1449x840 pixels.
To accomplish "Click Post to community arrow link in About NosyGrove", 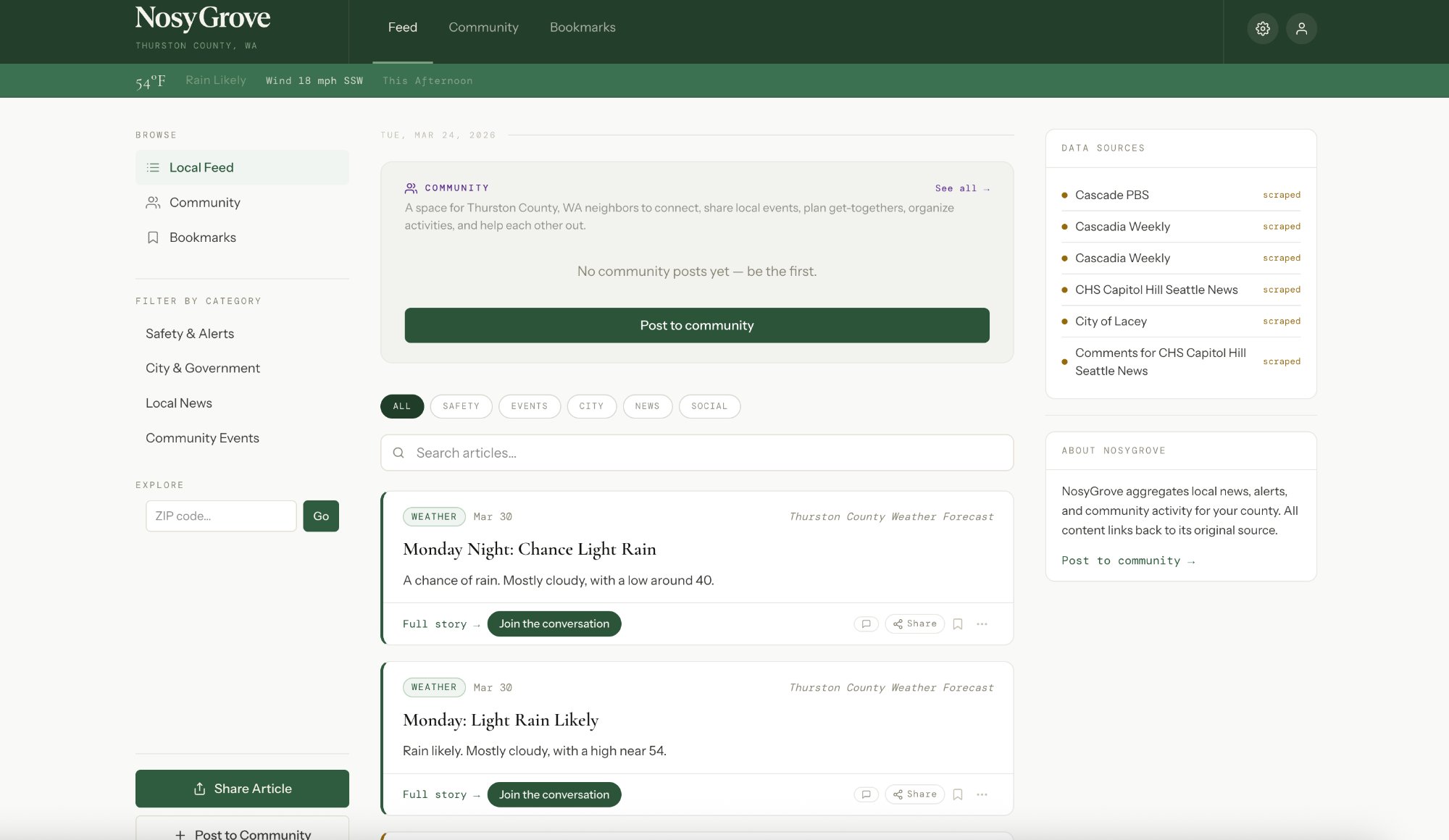I will click(1128, 560).
